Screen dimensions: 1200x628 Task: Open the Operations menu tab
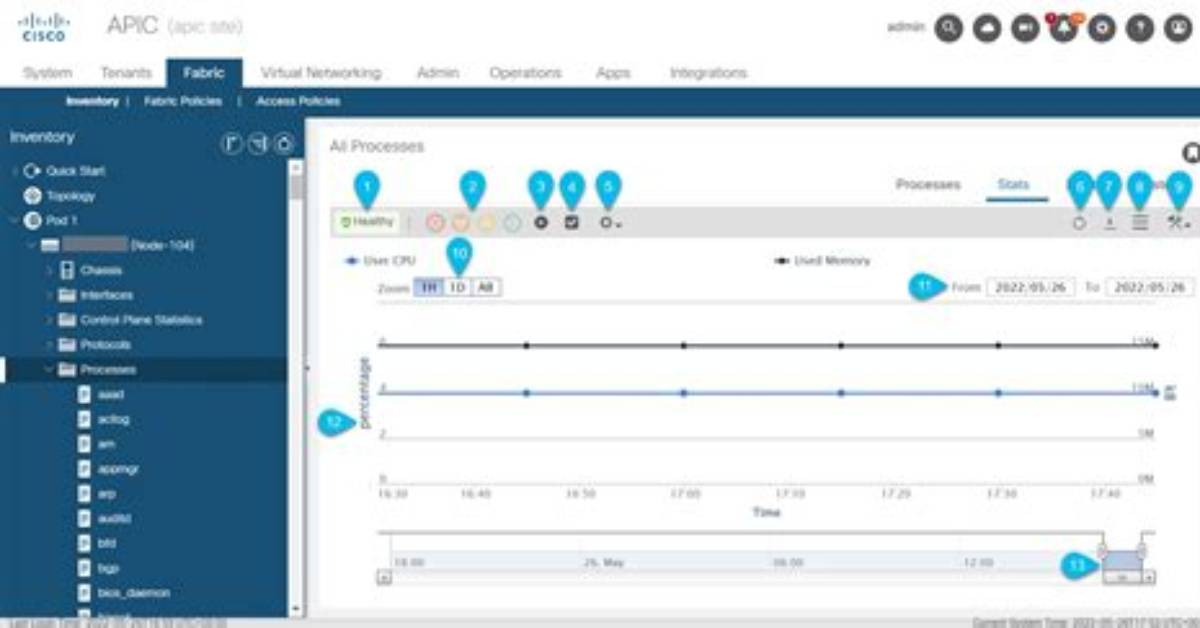point(525,73)
